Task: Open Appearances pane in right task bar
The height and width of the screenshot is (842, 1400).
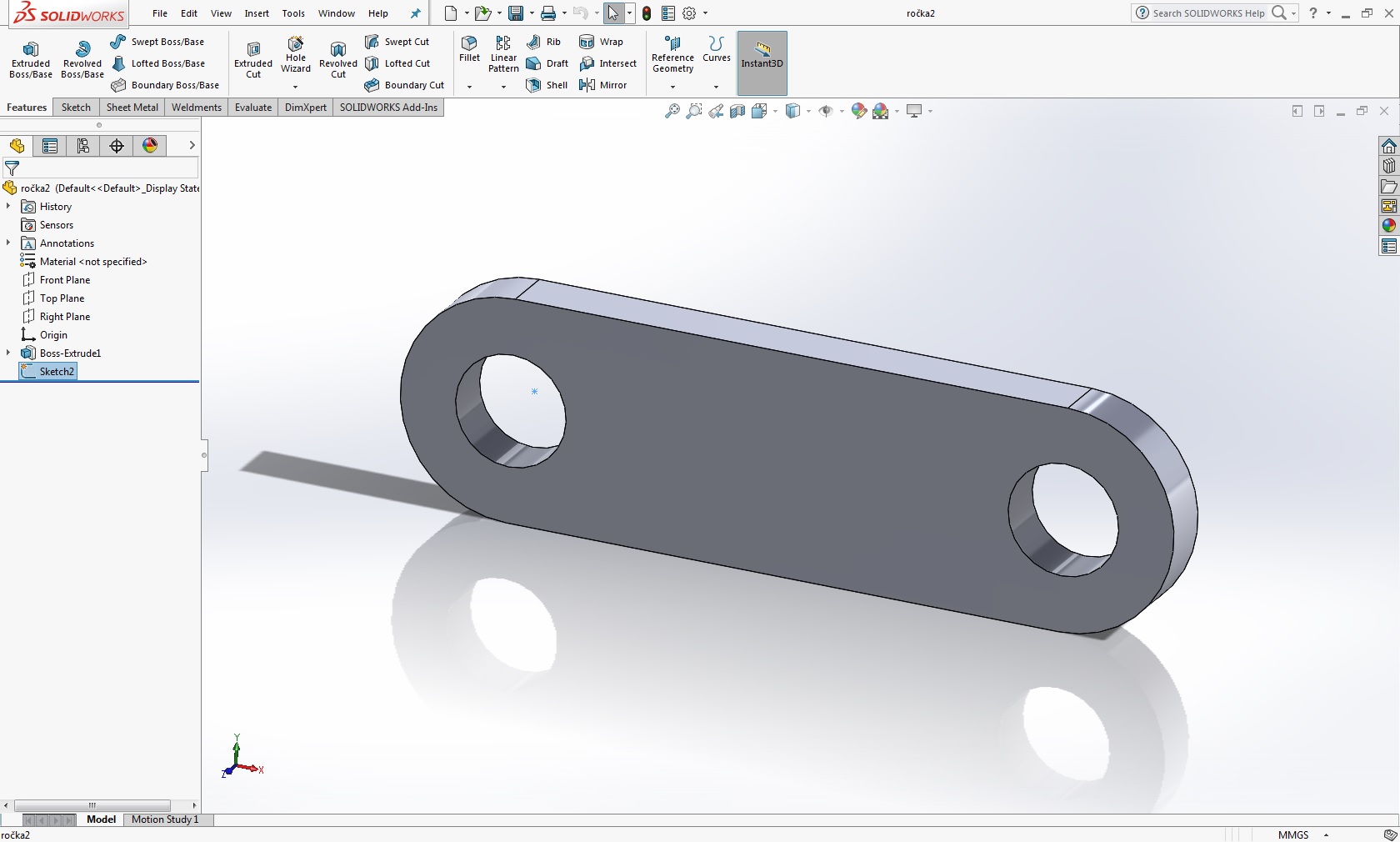Action: (x=1388, y=226)
